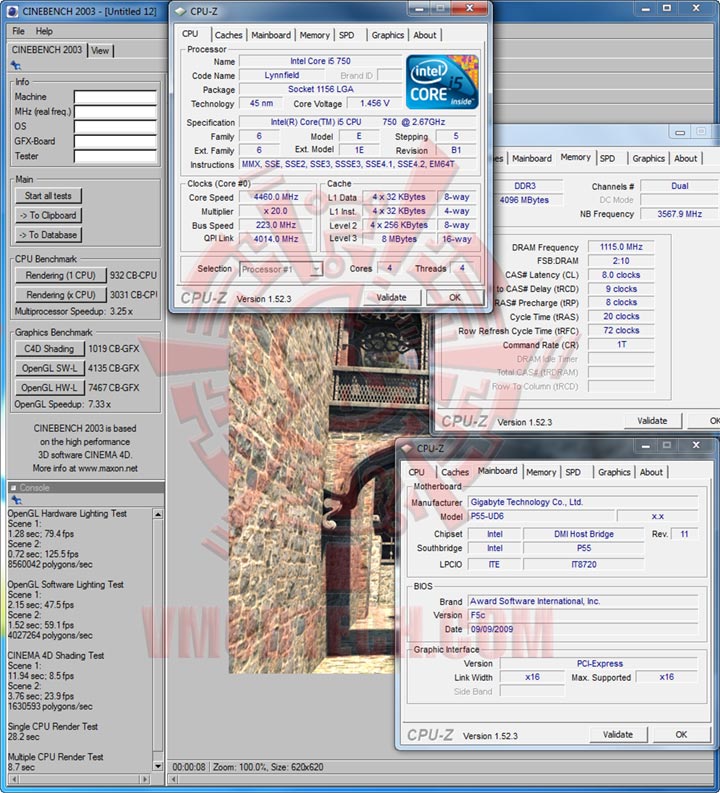Click OK in Mainboard CPU-Z window
Viewport: 720px width, 793px height.
[681, 734]
